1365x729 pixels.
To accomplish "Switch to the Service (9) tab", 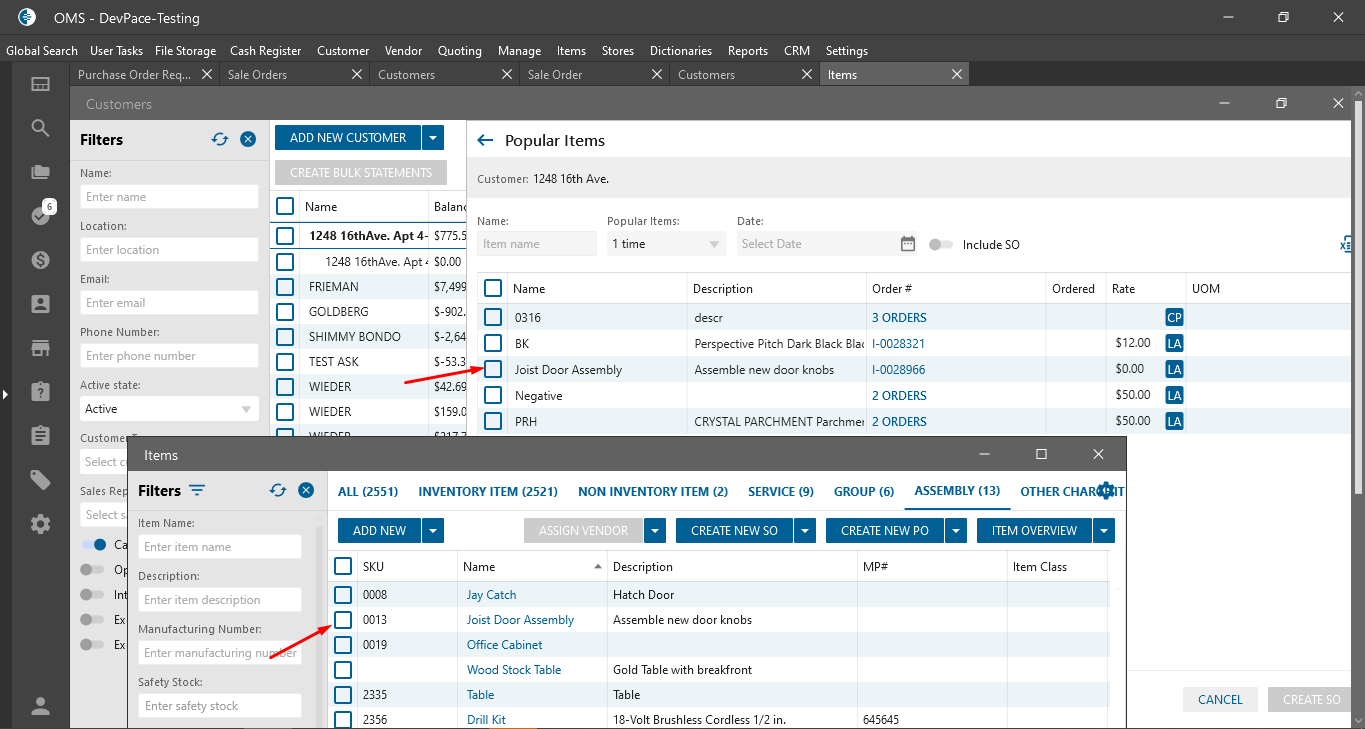I will coord(780,491).
